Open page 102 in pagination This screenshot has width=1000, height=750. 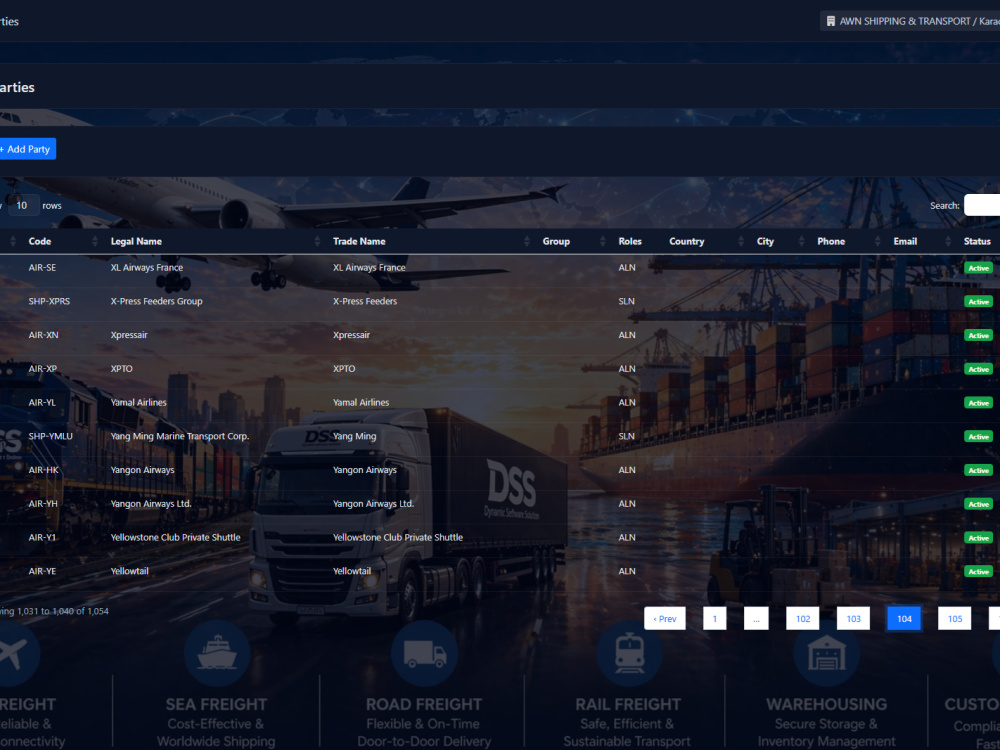pos(803,619)
